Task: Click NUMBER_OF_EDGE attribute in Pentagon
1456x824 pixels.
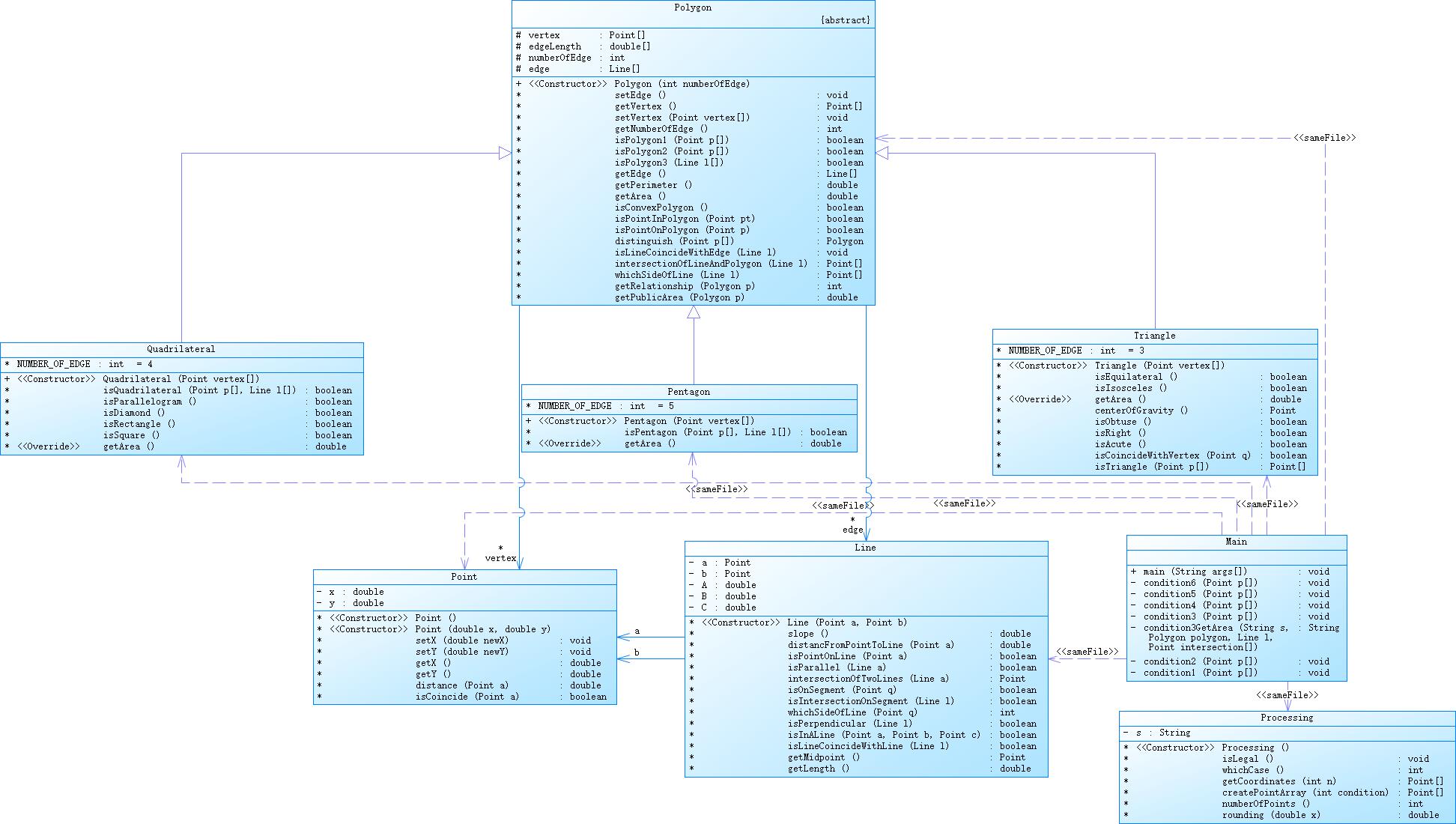Action: pyautogui.click(x=574, y=406)
